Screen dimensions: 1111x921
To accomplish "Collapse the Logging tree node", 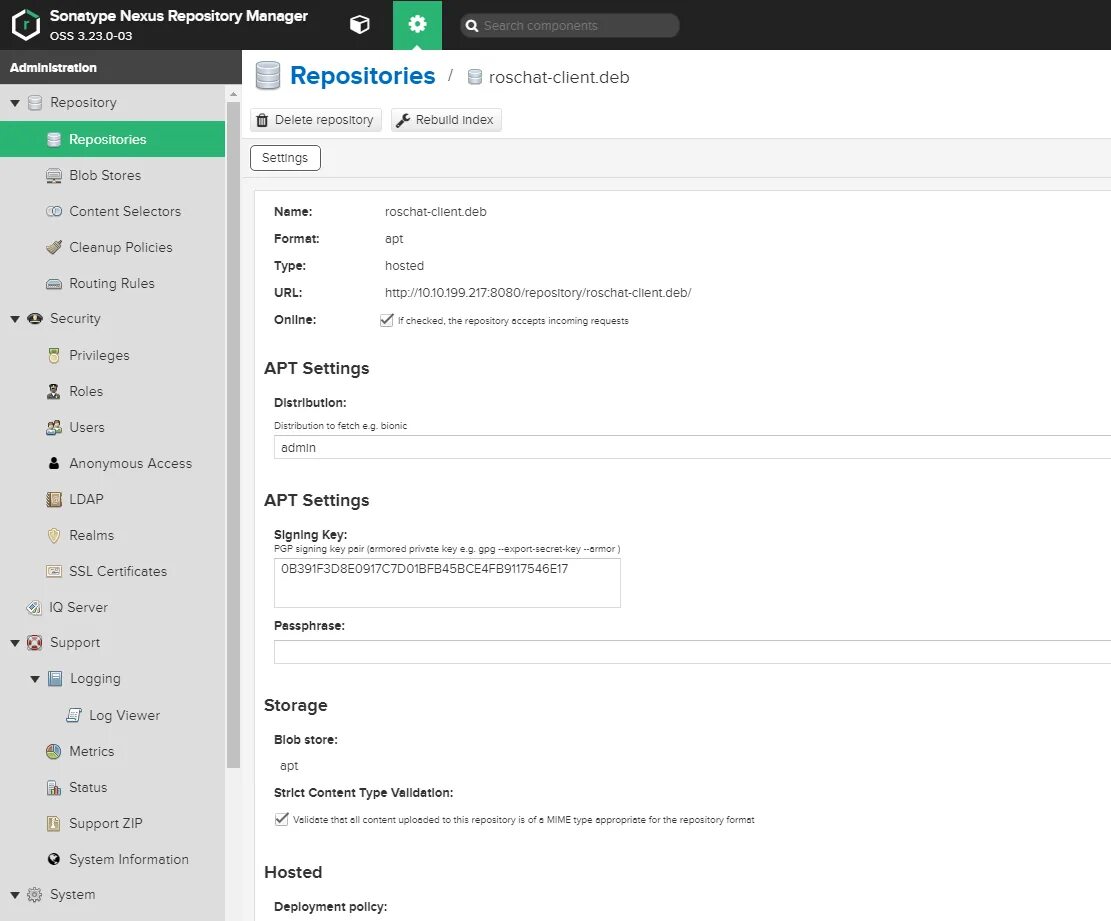I will pyautogui.click(x=35, y=679).
